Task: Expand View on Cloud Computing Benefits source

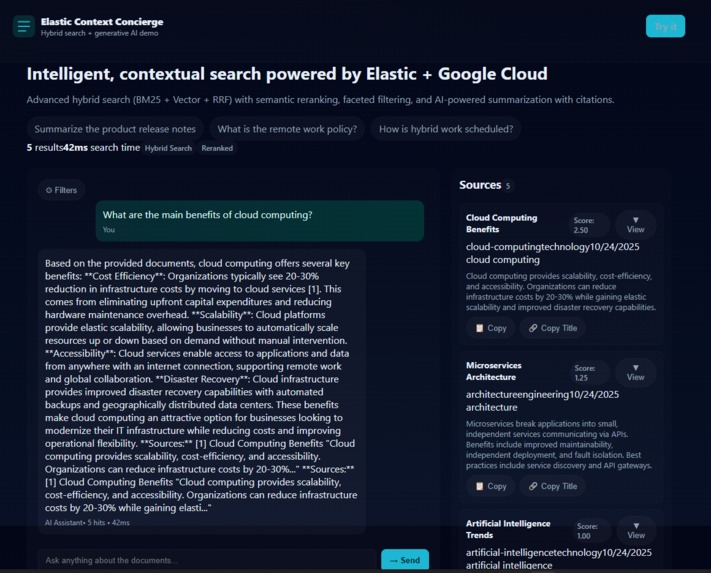Action: pyautogui.click(x=635, y=225)
